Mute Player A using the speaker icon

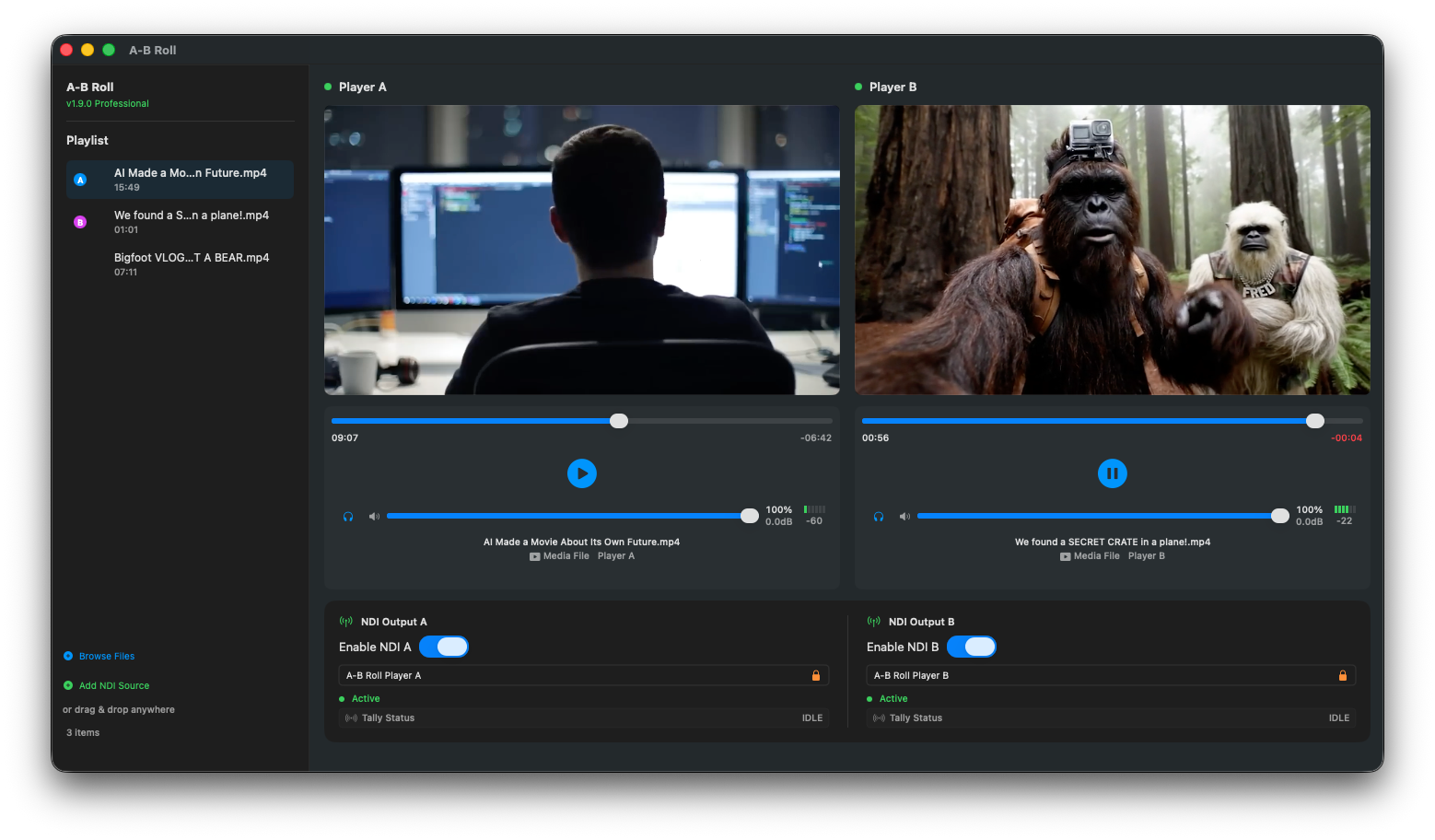click(x=374, y=517)
